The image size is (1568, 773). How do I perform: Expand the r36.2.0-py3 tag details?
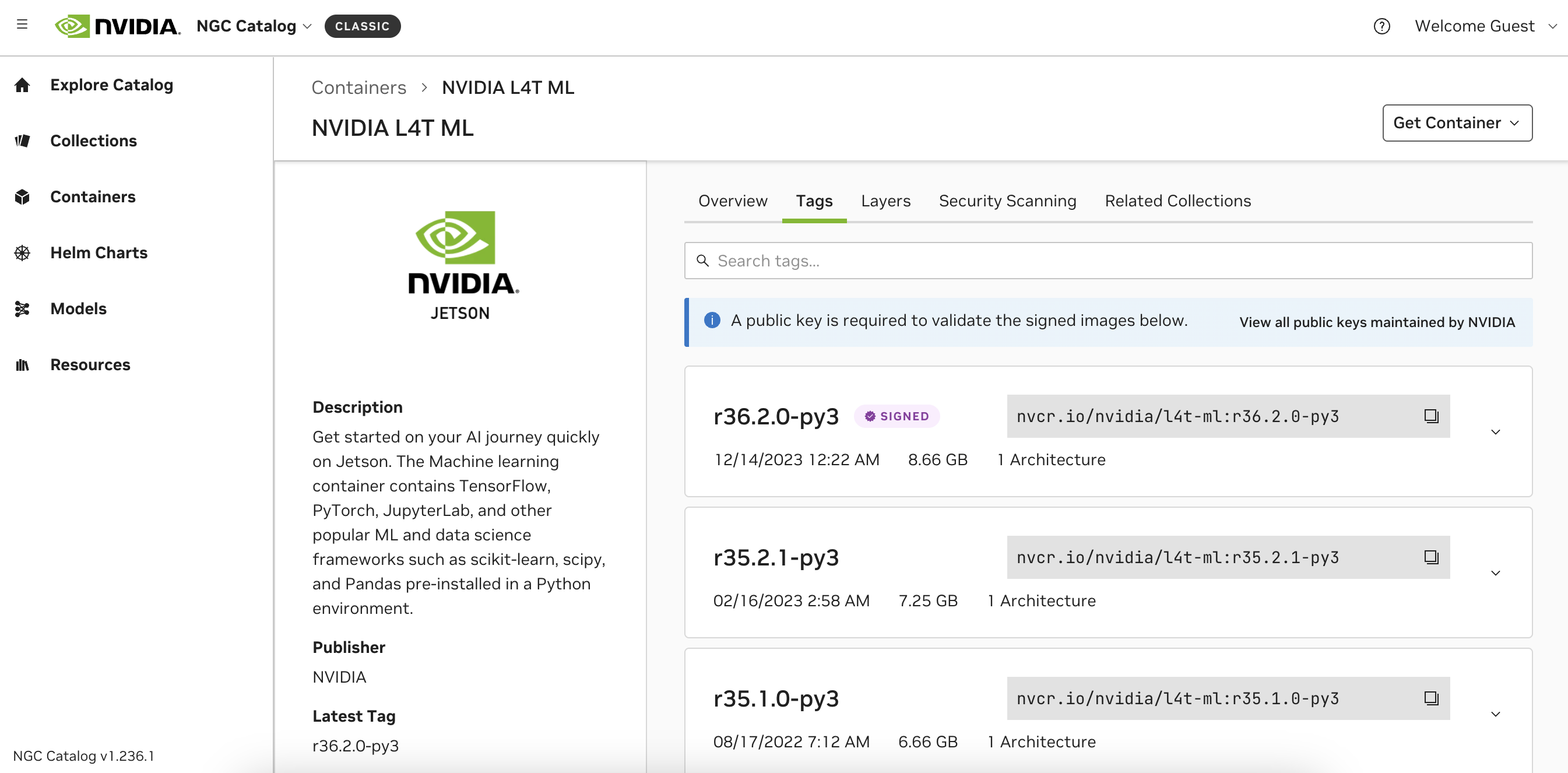[x=1495, y=432]
